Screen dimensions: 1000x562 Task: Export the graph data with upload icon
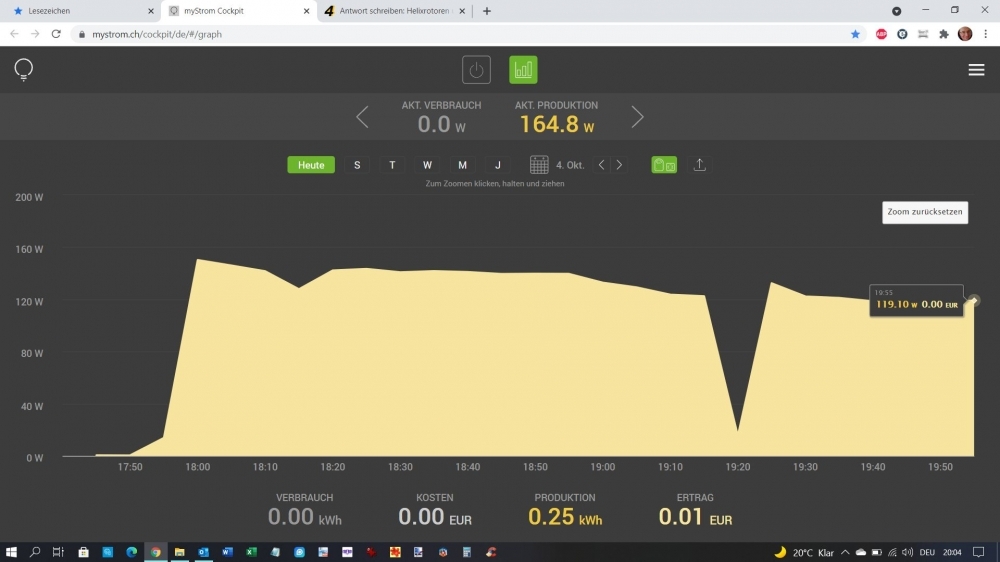[x=700, y=165]
